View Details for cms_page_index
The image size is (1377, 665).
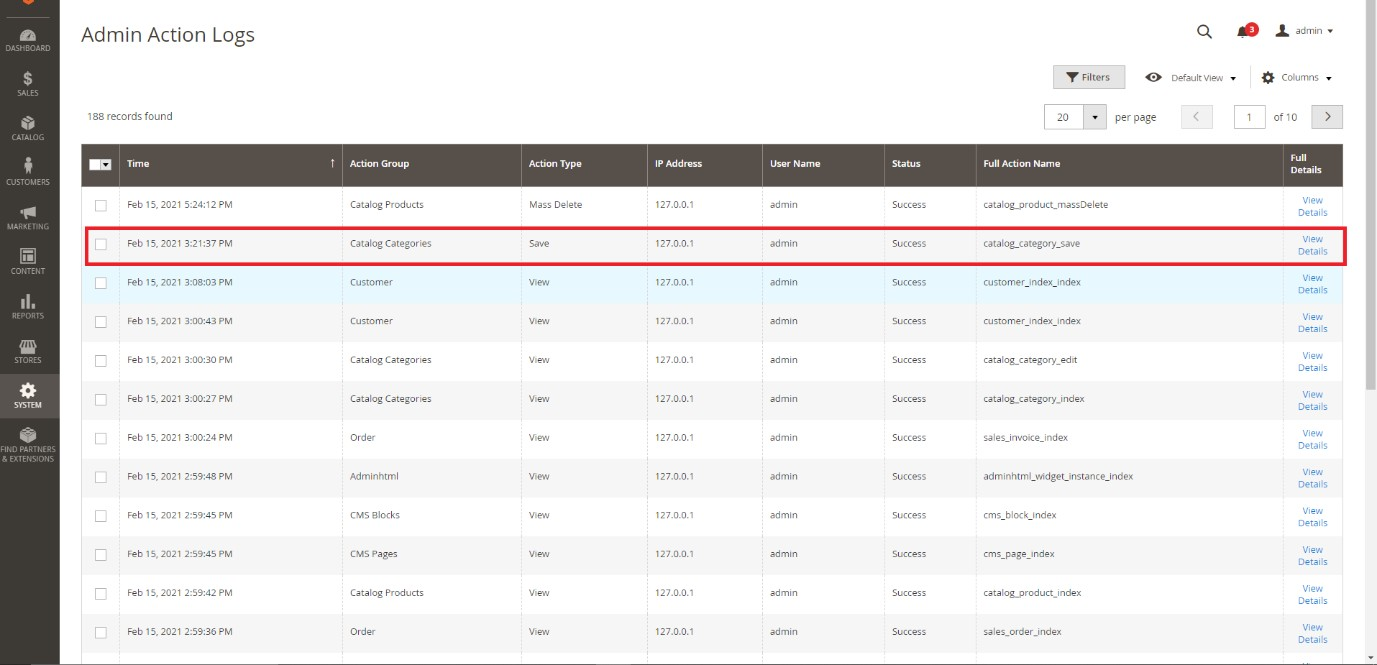tap(1312, 556)
